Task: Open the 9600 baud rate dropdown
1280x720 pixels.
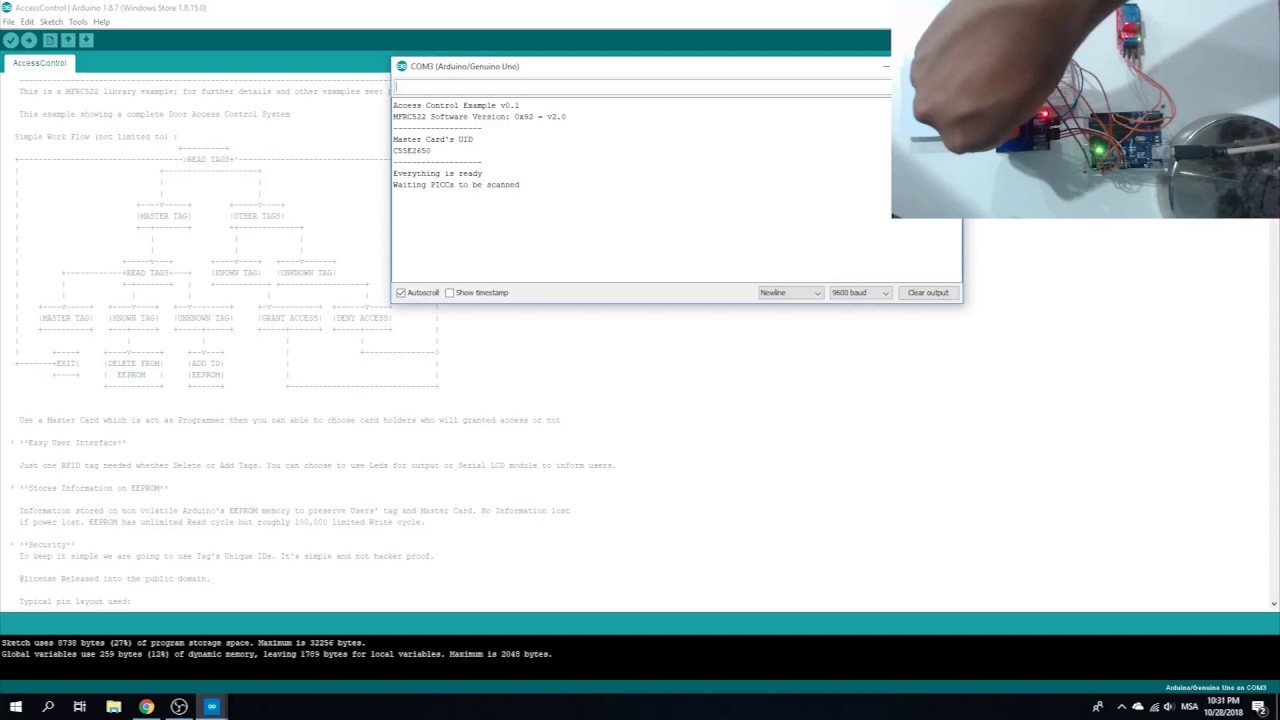Action: pos(860,293)
